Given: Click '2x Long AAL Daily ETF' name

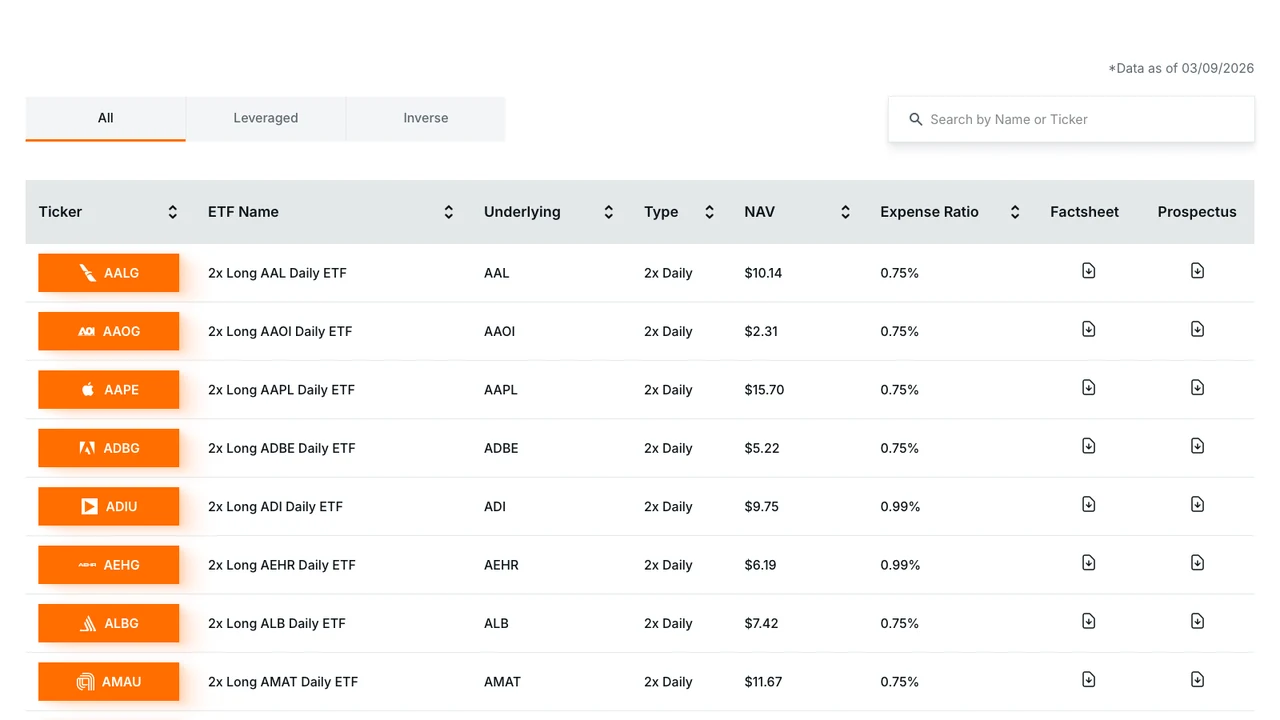Looking at the screenshot, I should pyautogui.click(x=277, y=273).
